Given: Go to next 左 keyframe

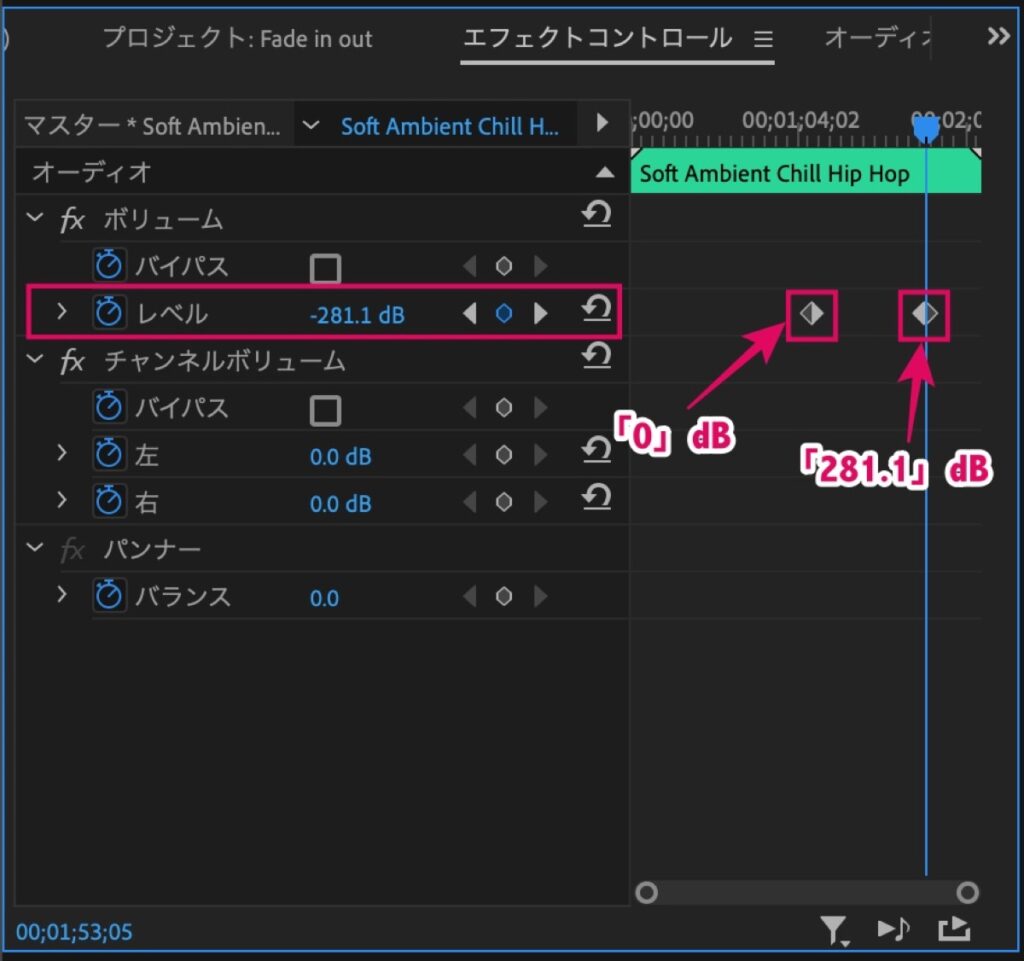Looking at the screenshot, I should coord(540,455).
